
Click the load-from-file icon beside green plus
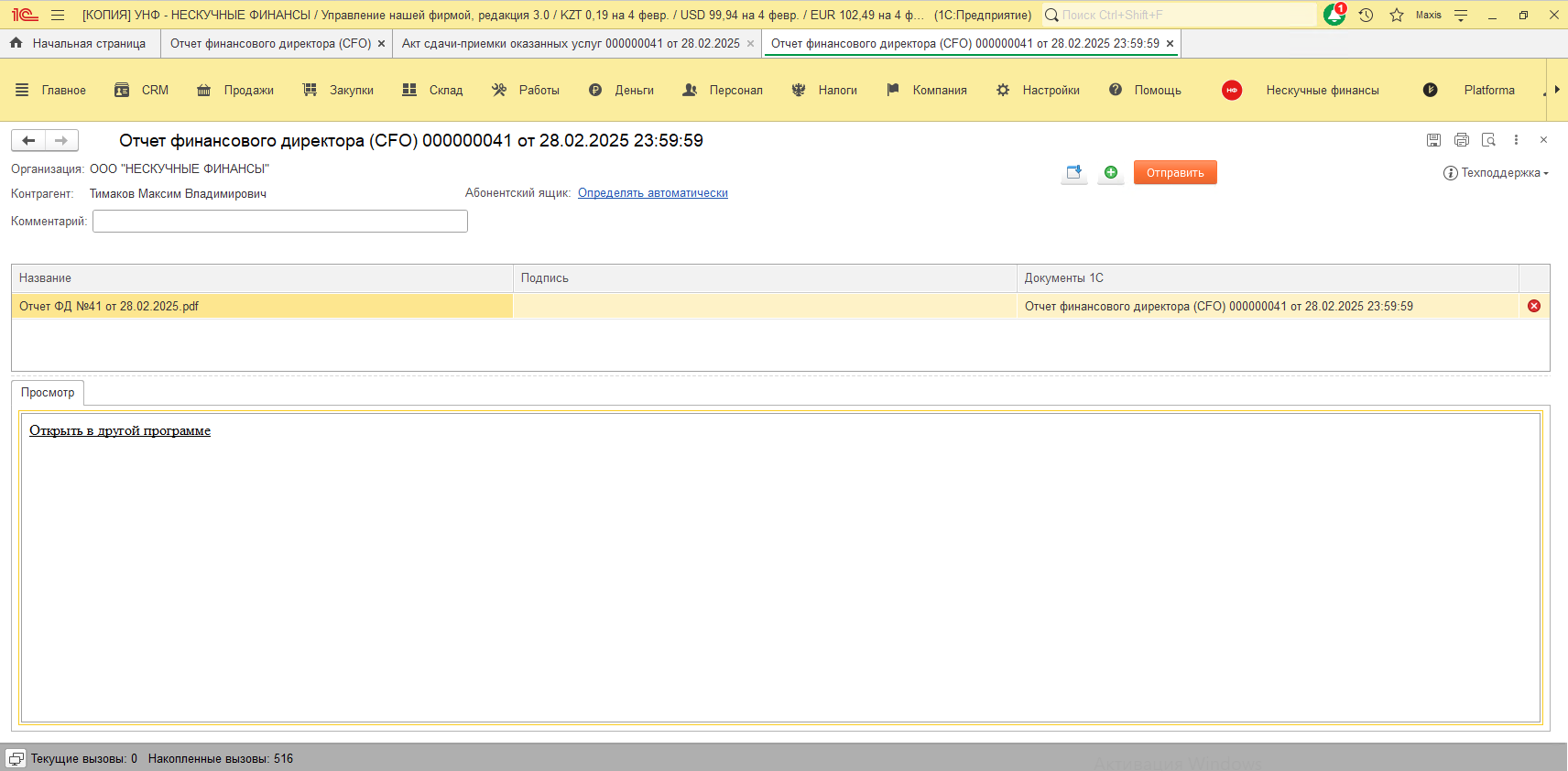pyautogui.click(x=1074, y=172)
